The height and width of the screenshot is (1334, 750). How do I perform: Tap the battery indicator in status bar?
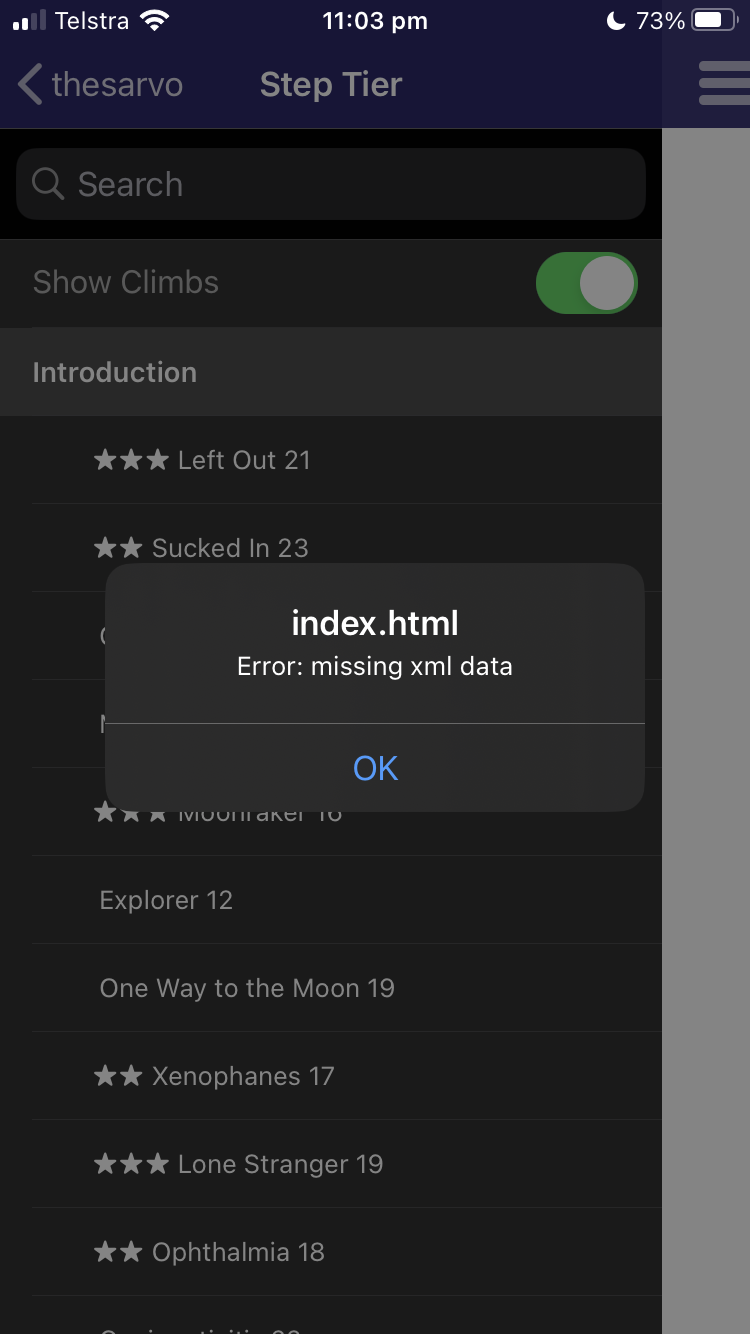coord(714,21)
